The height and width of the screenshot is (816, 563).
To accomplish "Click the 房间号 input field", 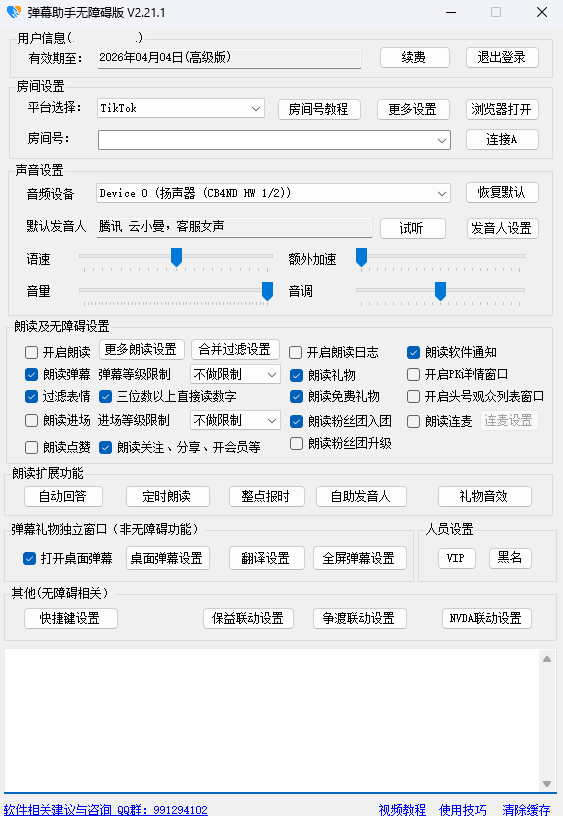I will 266,140.
